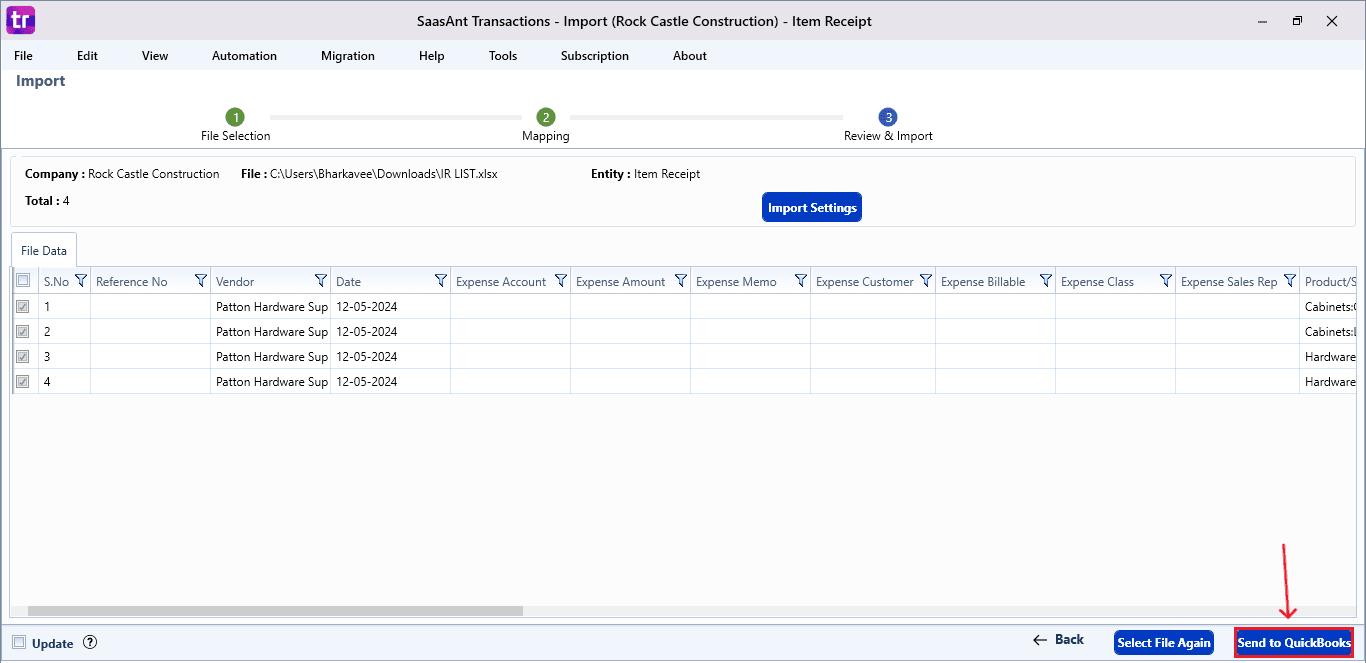
Task: Filter the Expense Account column
Action: [x=560, y=281]
